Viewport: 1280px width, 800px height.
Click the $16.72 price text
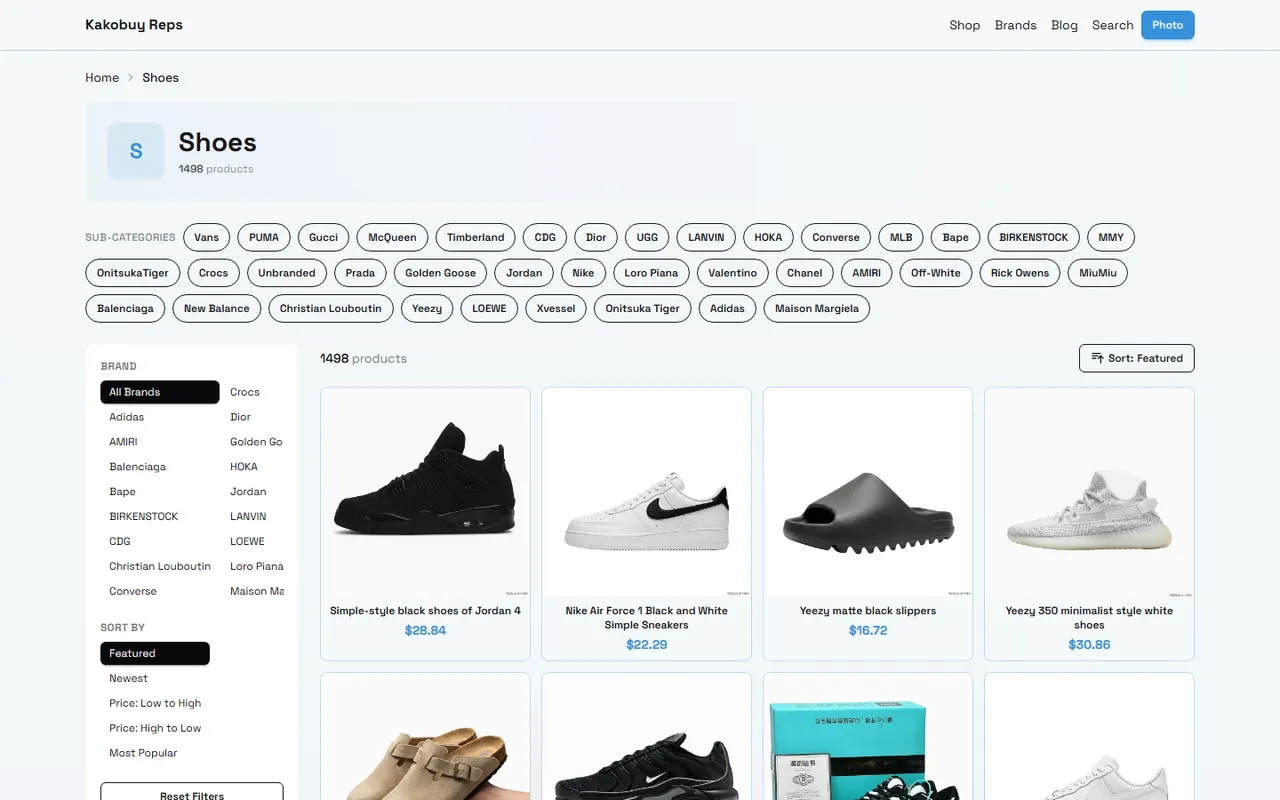(x=868, y=631)
